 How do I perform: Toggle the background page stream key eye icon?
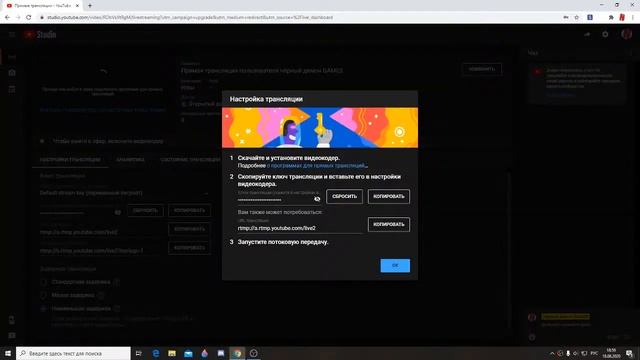click(118, 213)
